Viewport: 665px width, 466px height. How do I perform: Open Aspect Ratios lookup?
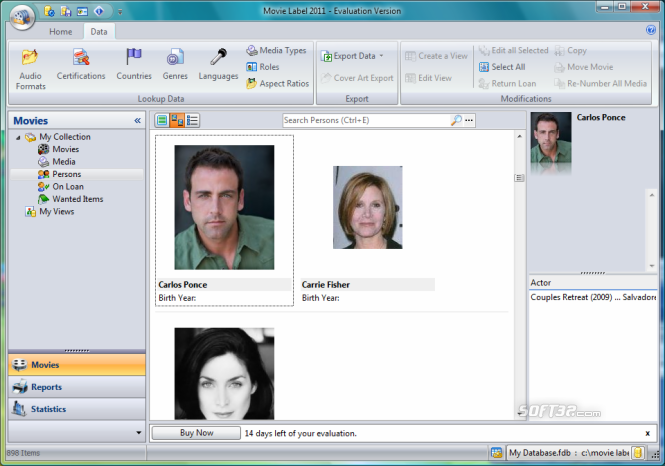coord(277,84)
